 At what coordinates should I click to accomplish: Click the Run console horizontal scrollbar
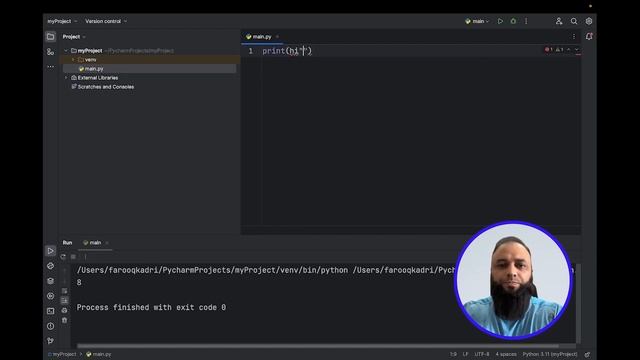[318, 346]
